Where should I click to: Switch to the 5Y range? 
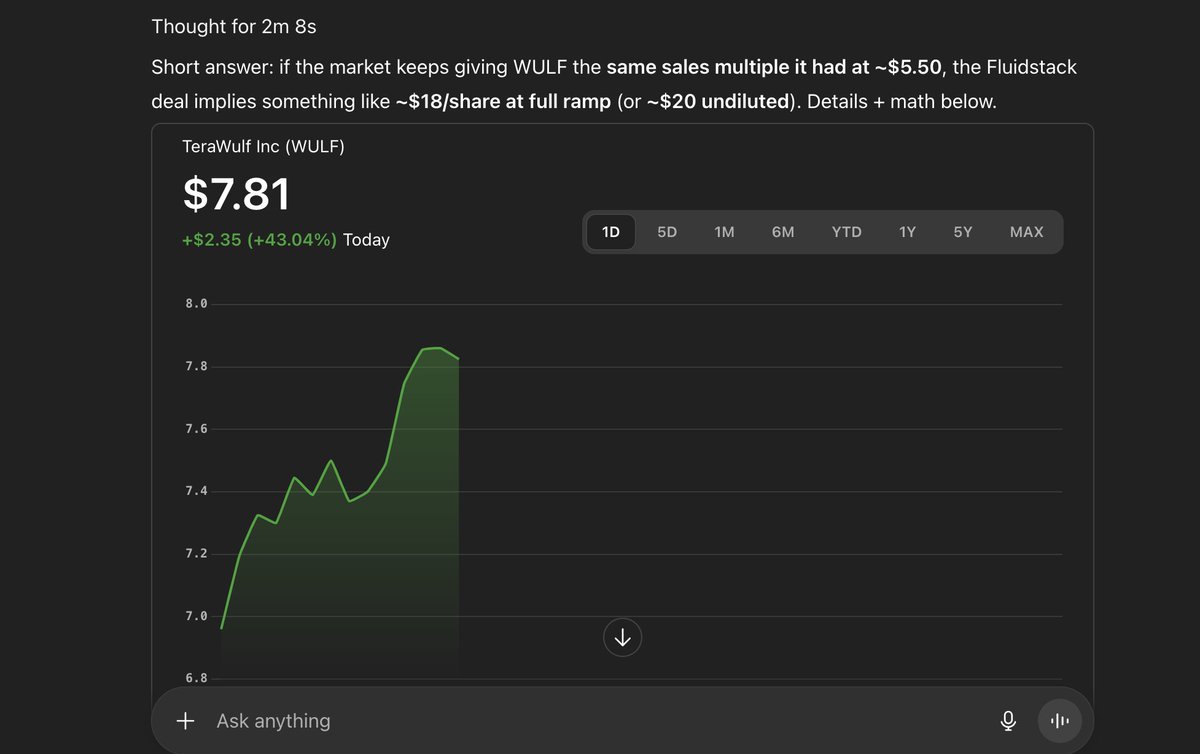pos(962,232)
